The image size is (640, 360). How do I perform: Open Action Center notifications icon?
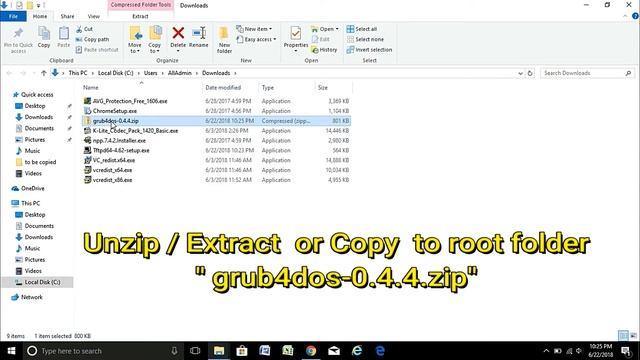click(x=626, y=351)
